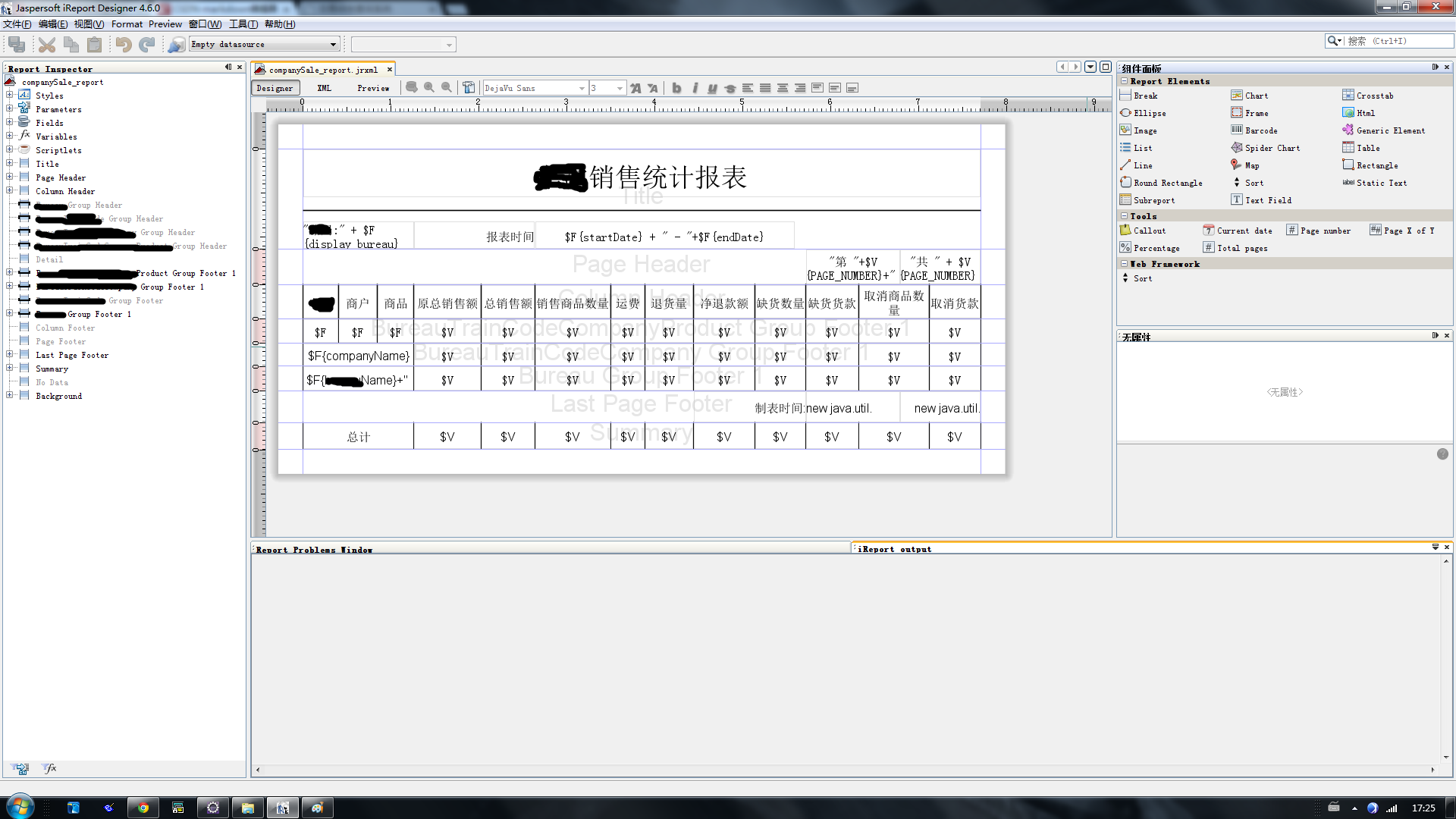Select the Column Header tree item

(65, 191)
